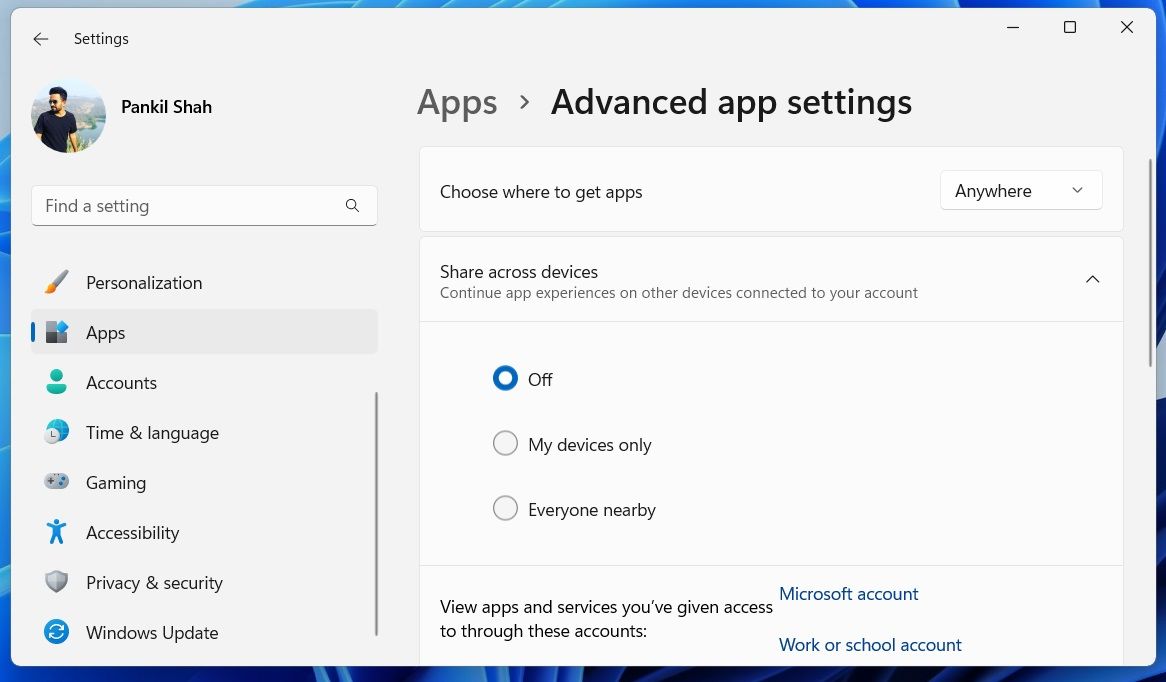Click Pankil Shah account name

click(167, 107)
